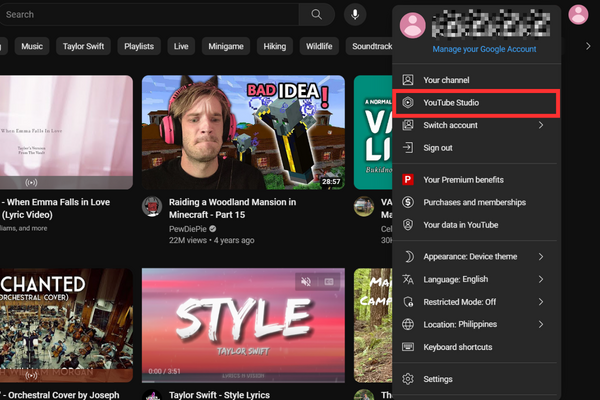Show more category chips with right arrow
Image resolution: width=600 pixels, height=400 pixels.
(588, 46)
